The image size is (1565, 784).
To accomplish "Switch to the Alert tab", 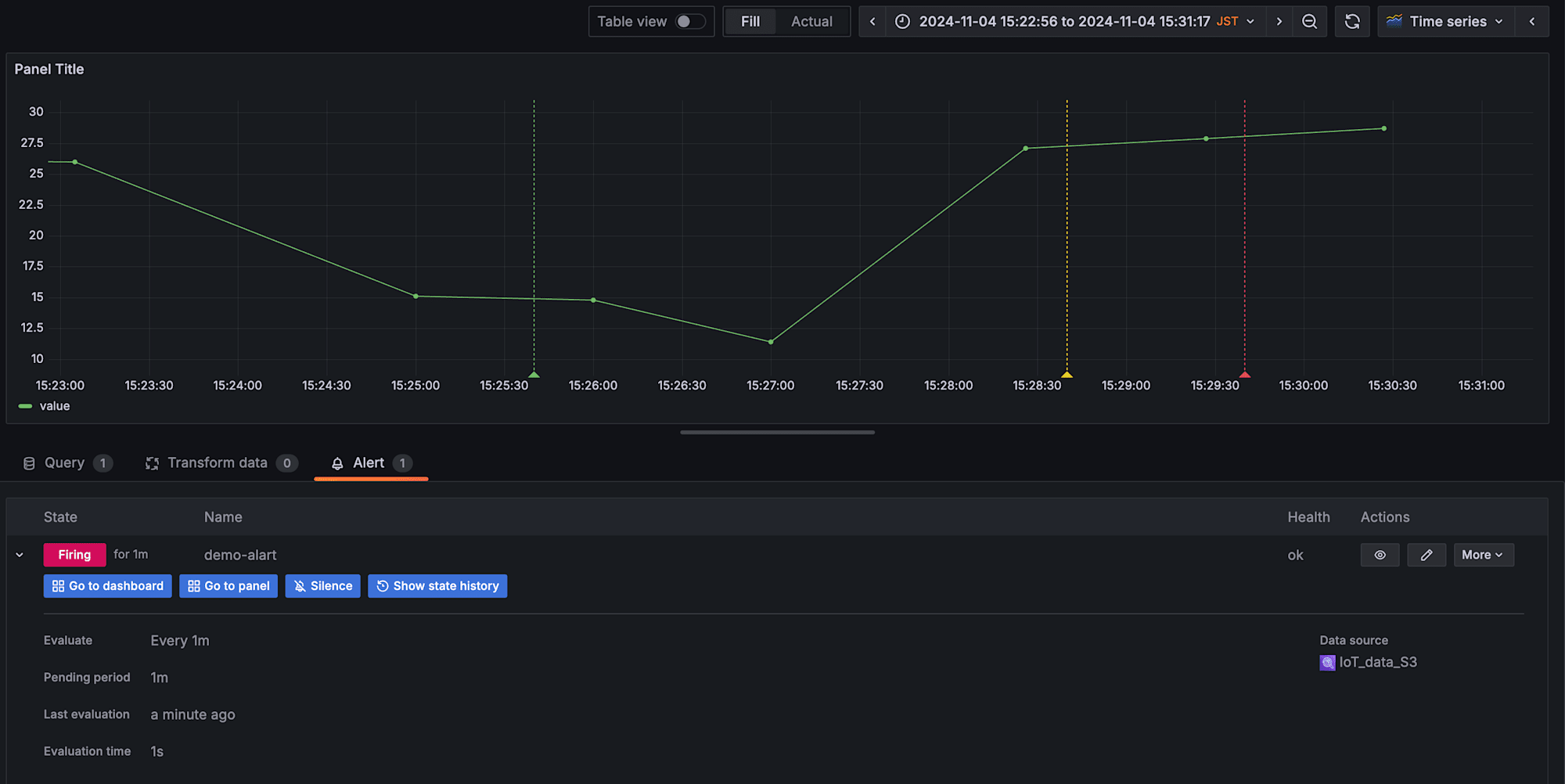I will pos(371,463).
